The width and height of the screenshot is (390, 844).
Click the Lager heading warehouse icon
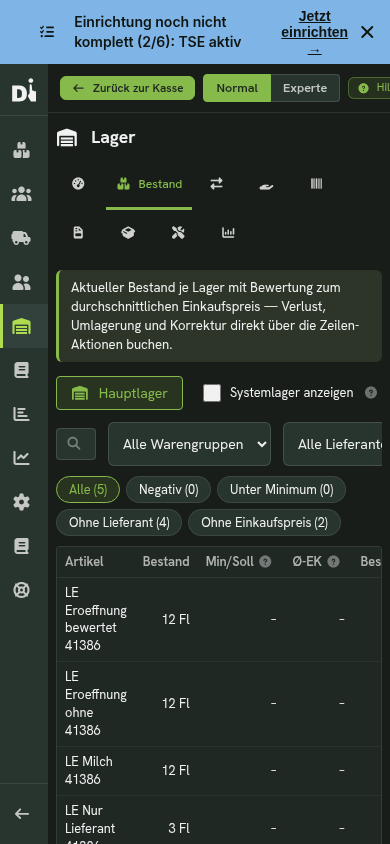67,138
